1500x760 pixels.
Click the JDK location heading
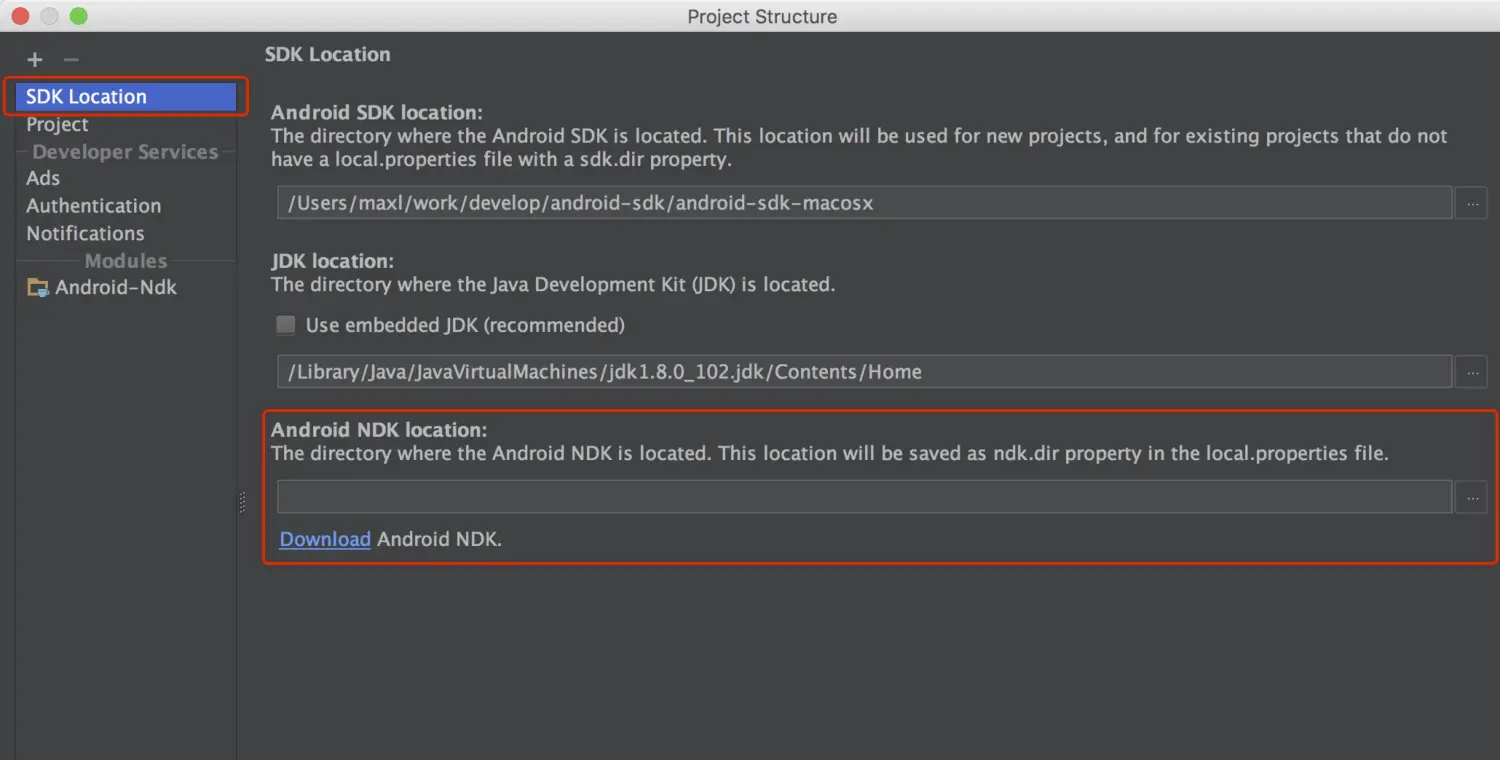[x=333, y=261]
